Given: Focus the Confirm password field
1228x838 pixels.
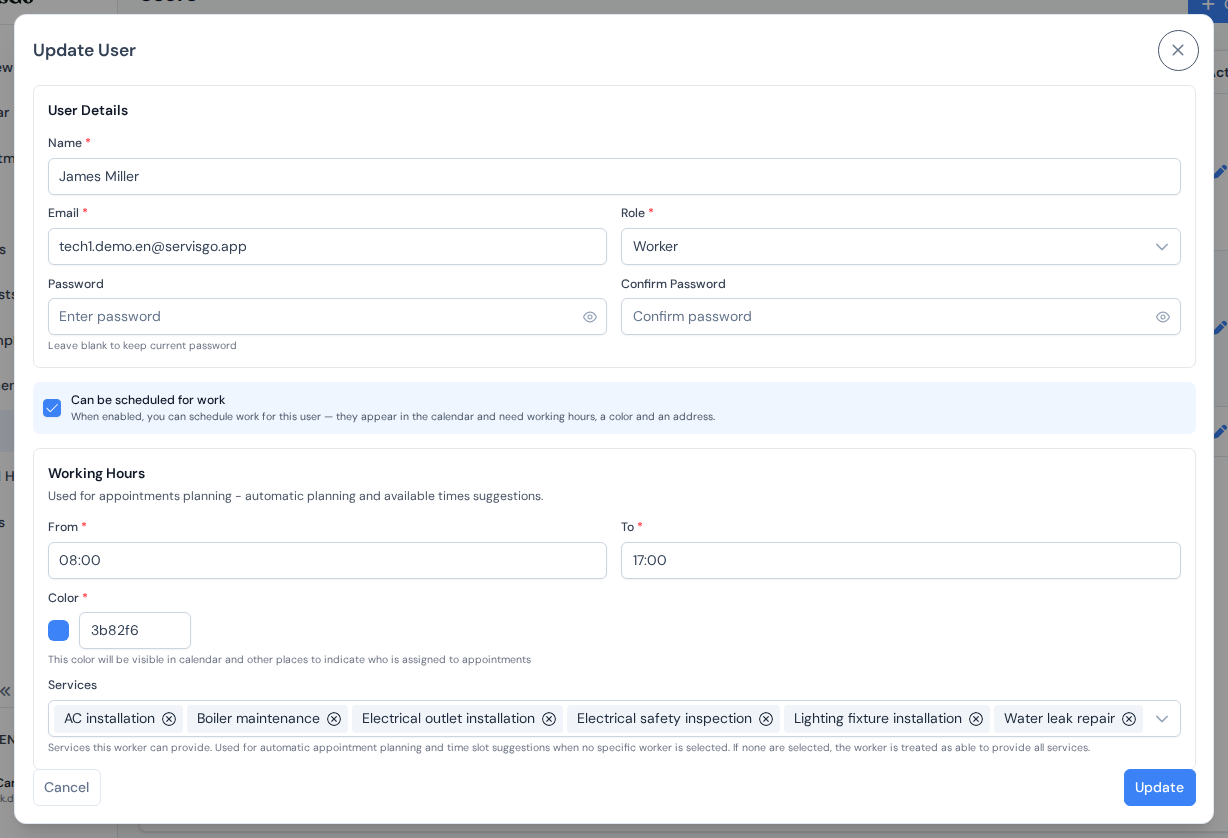Looking at the screenshot, I should coord(900,317).
